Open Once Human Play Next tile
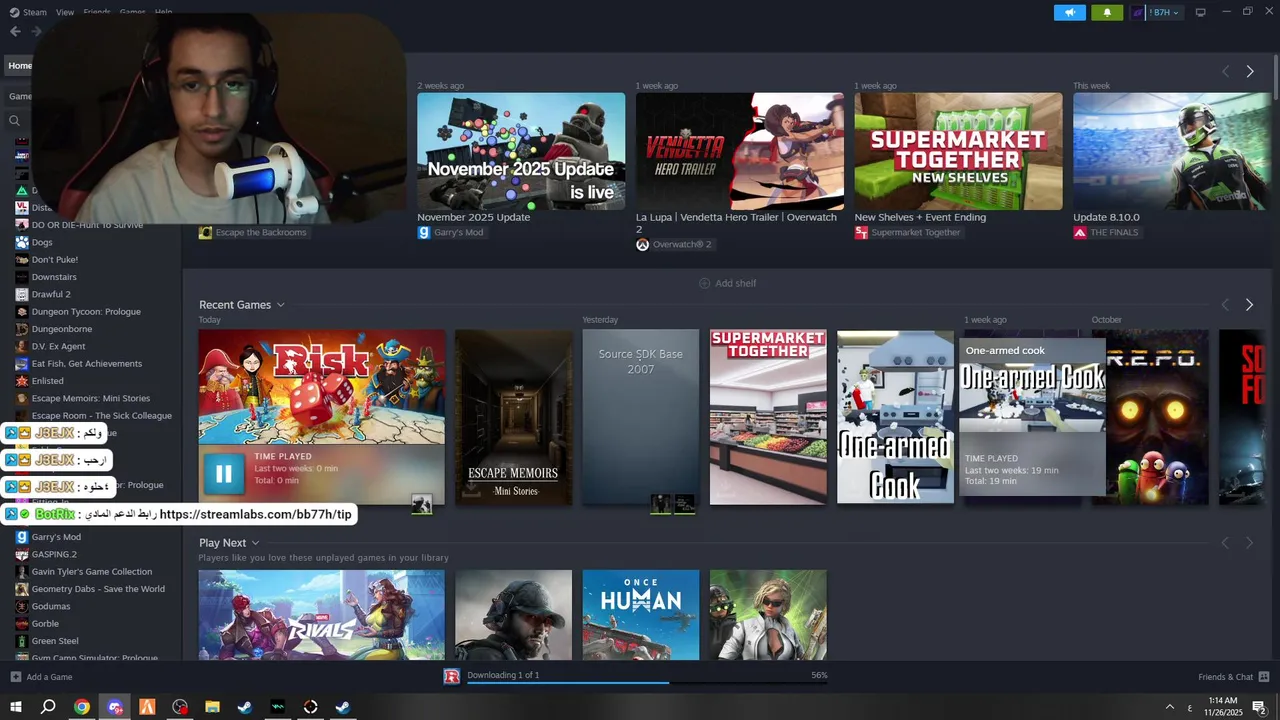The width and height of the screenshot is (1280, 720). pos(640,614)
